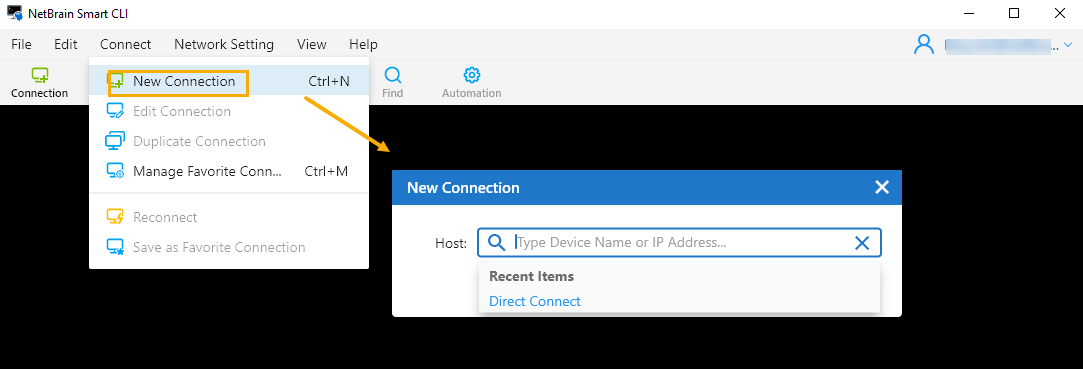Close the New Connection dialog
This screenshot has width=1083, height=369.
tap(881, 187)
